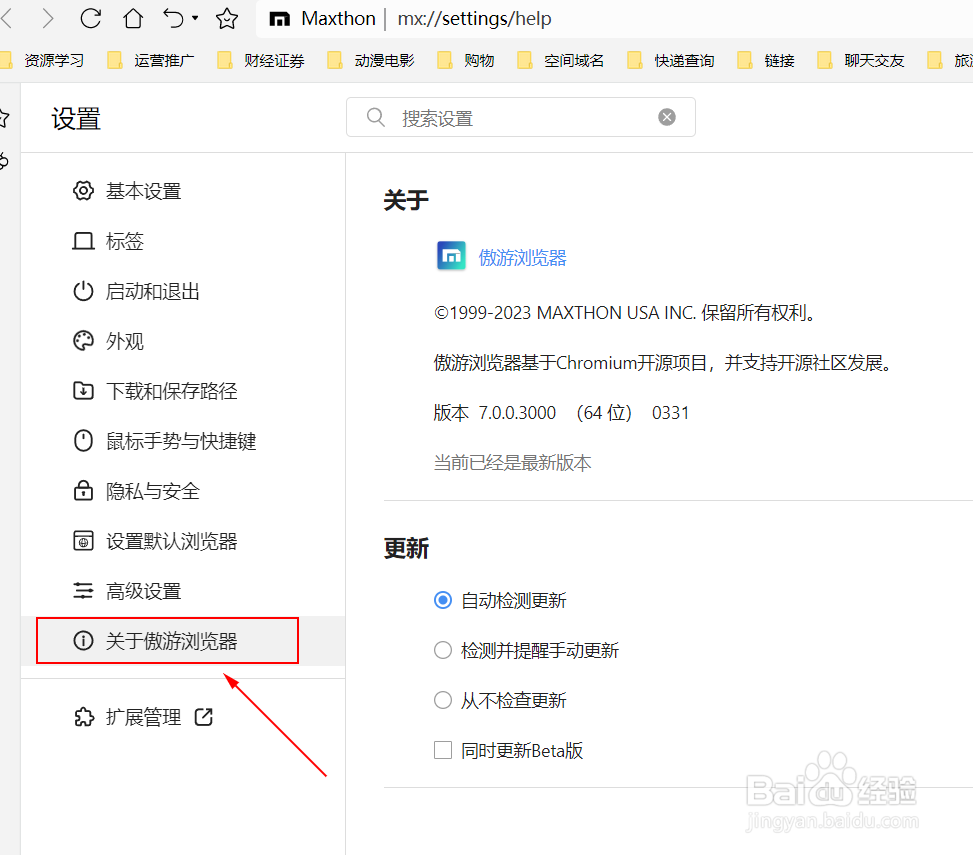973x855 pixels.
Task: Reload the page with refresh icon
Action: click(91, 19)
